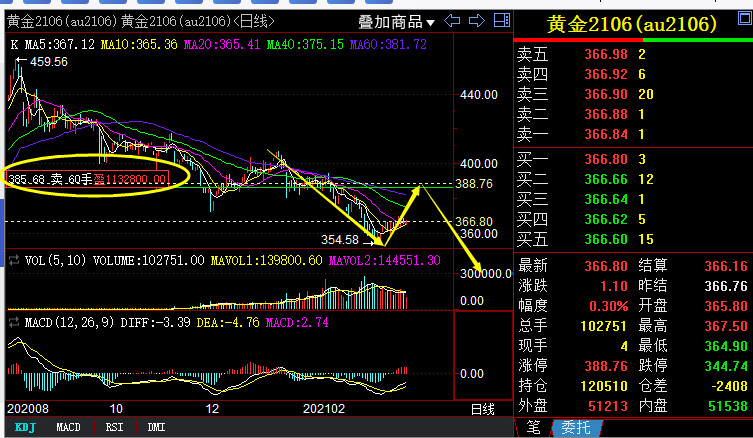Click the 卖一 ask price 366.84
This screenshot has height=438, width=753.
(604, 134)
